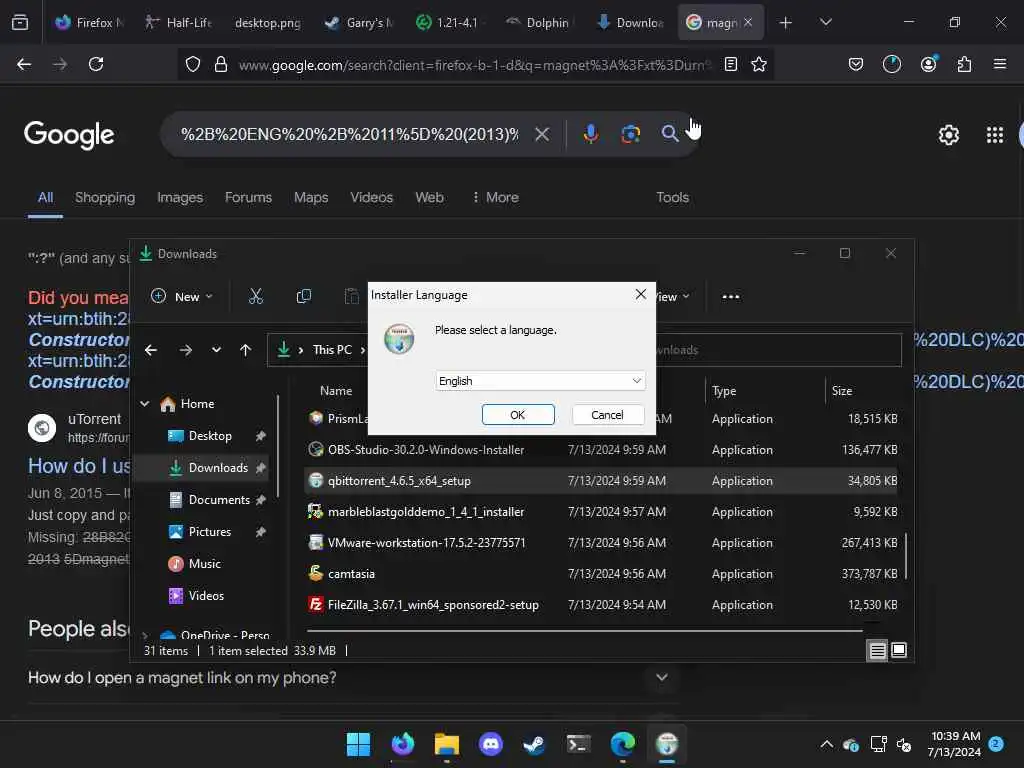
Task: Click the Firefox back arrow
Action: pyautogui.click(x=24, y=64)
